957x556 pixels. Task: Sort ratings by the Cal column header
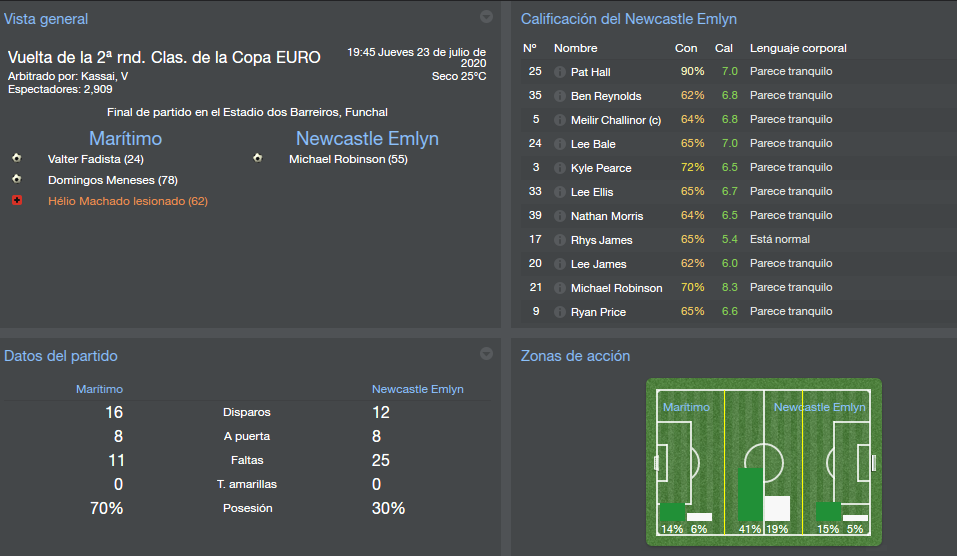pyautogui.click(x=724, y=48)
